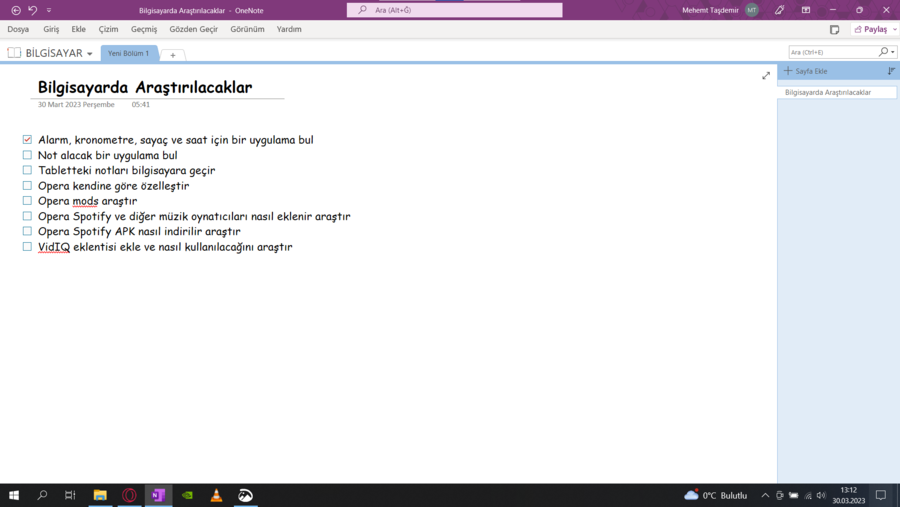This screenshot has width=900, height=507.
Task: Check the 'Not alacak bir uygulama bul' box
Action: (27, 155)
